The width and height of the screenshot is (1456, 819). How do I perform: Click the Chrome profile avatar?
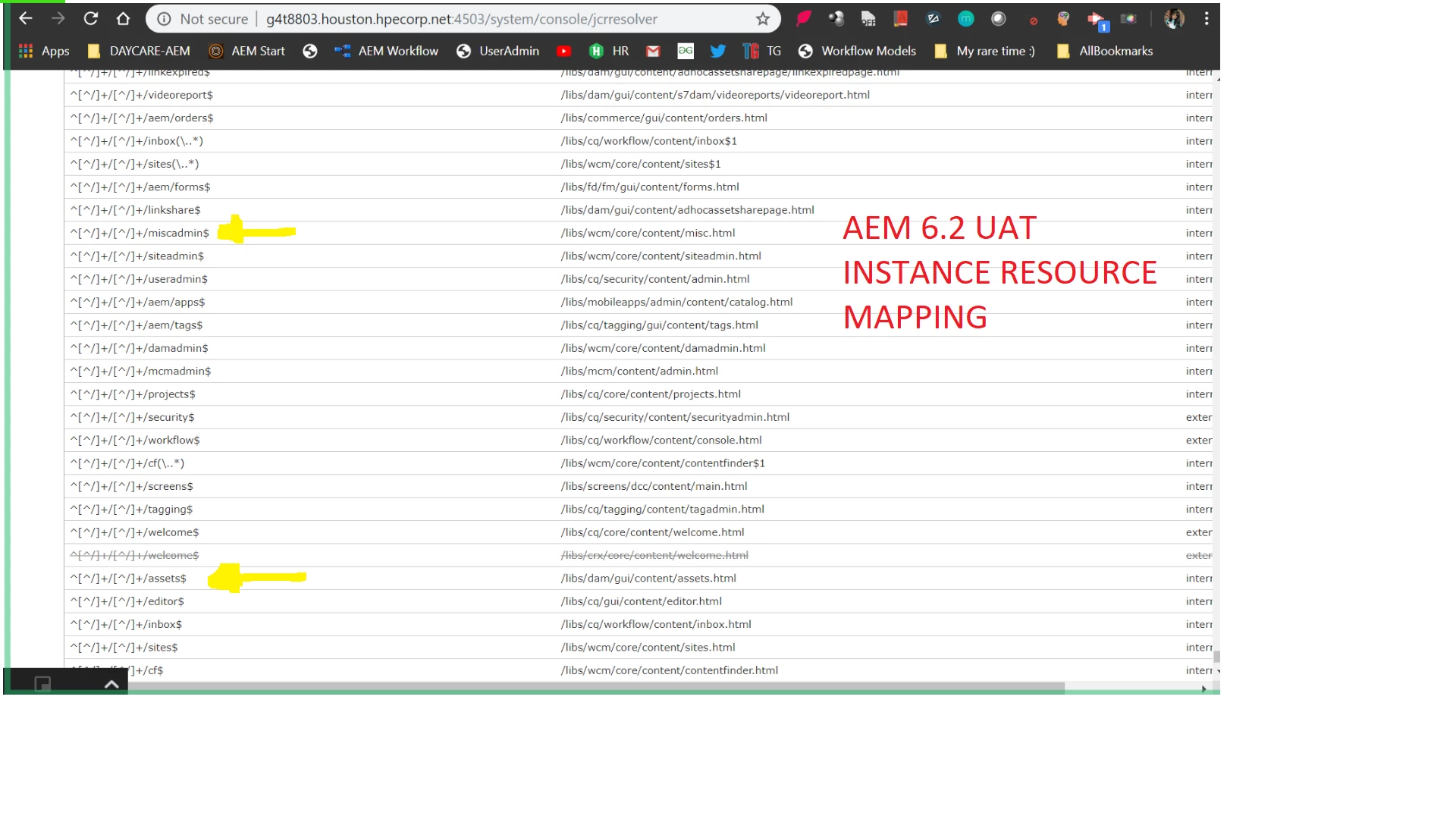(x=1174, y=19)
